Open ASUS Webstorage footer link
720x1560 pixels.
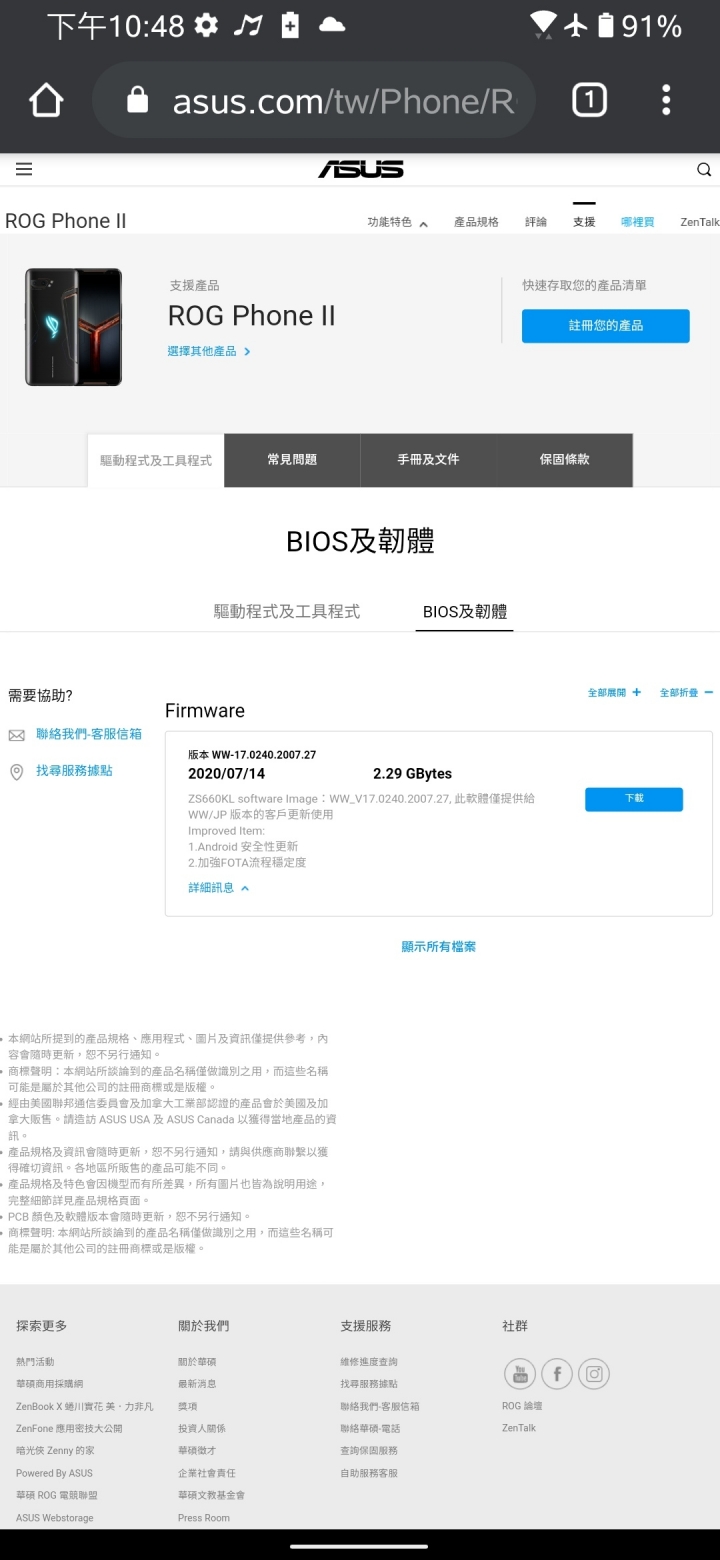point(55,1518)
